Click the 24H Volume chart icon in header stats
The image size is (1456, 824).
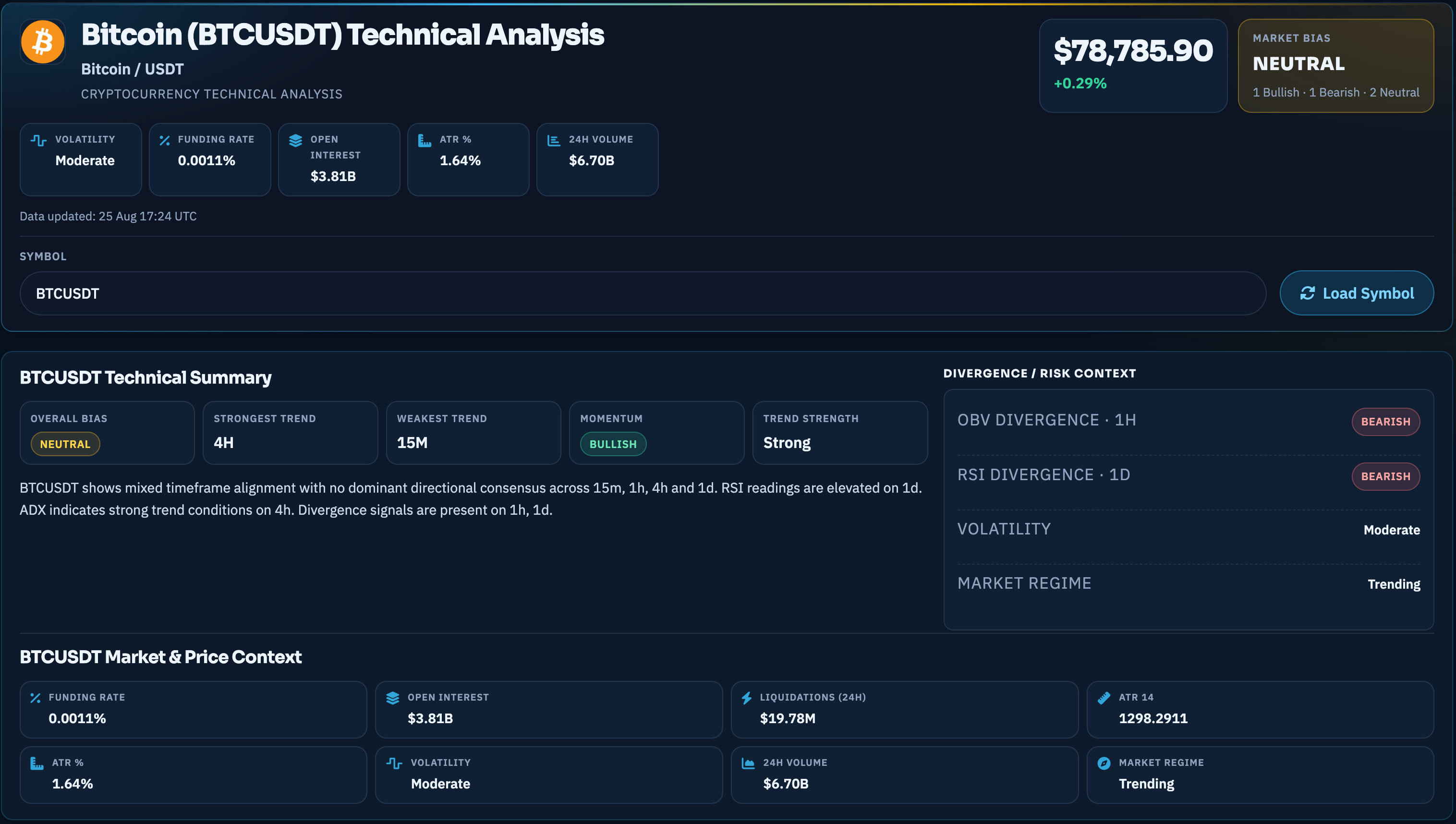click(x=553, y=140)
